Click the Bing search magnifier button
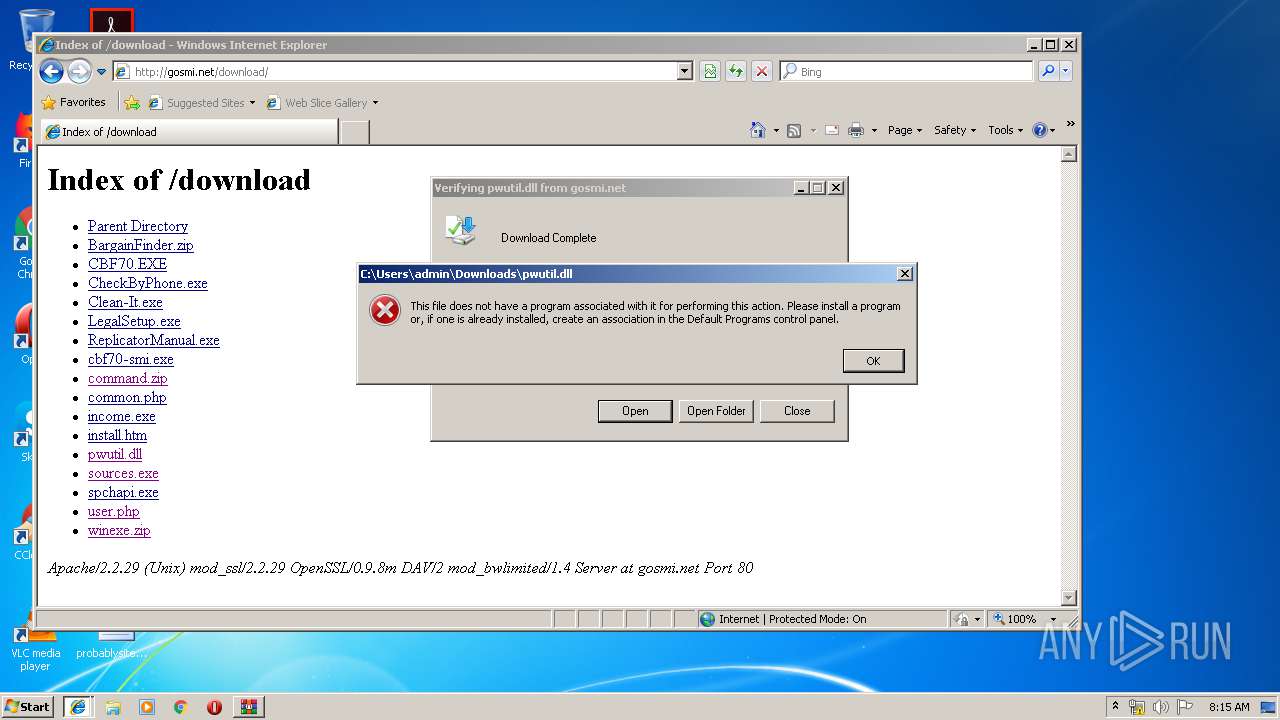The height and width of the screenshot is (720, 1280). (1047, 71)
